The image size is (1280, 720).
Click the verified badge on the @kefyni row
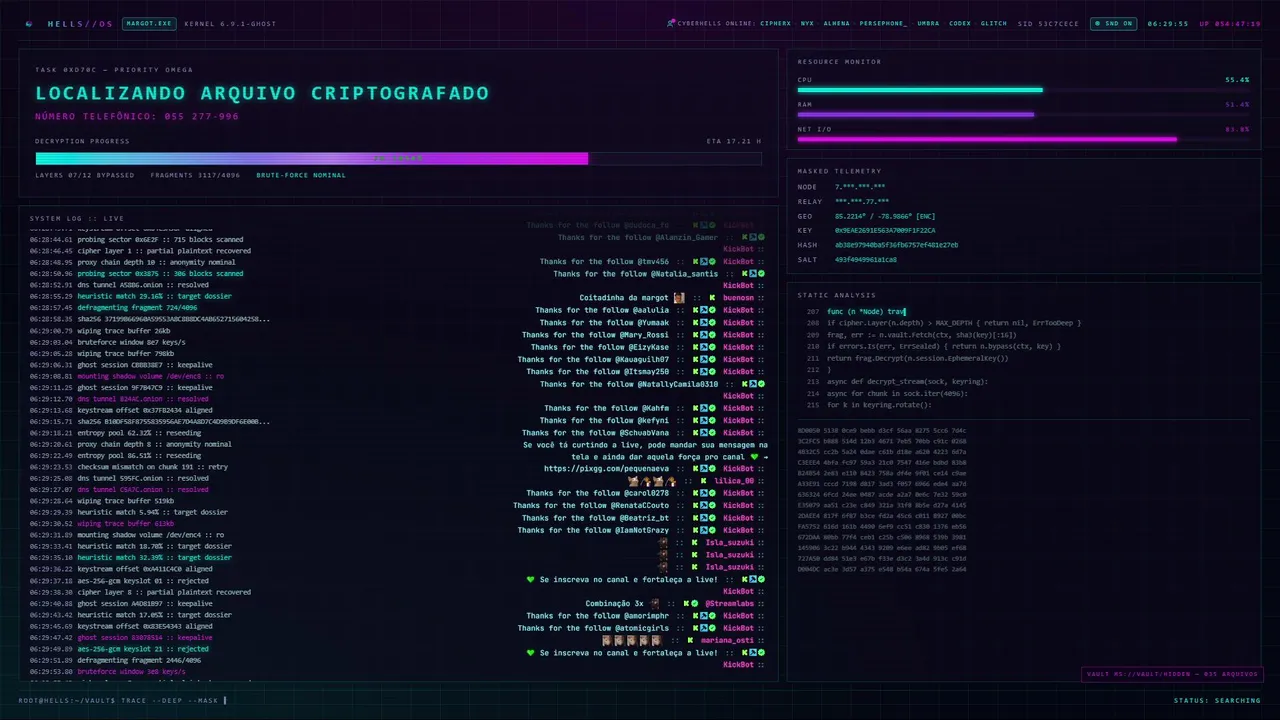(x=712, y=420)
